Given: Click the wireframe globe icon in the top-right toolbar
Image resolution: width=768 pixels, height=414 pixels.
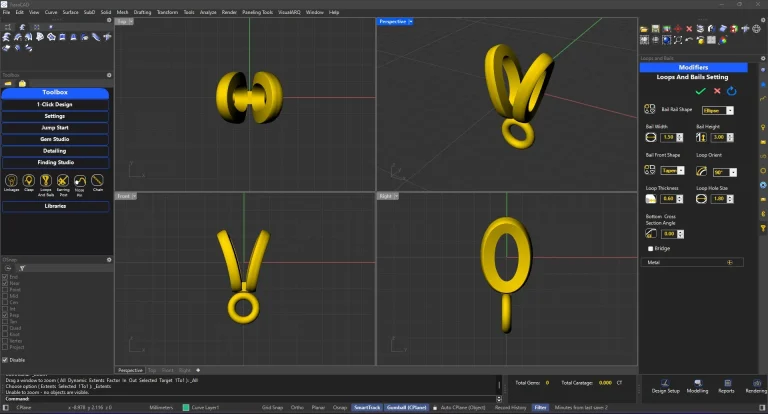Looking at the screenshot, I should coord(756,29).
